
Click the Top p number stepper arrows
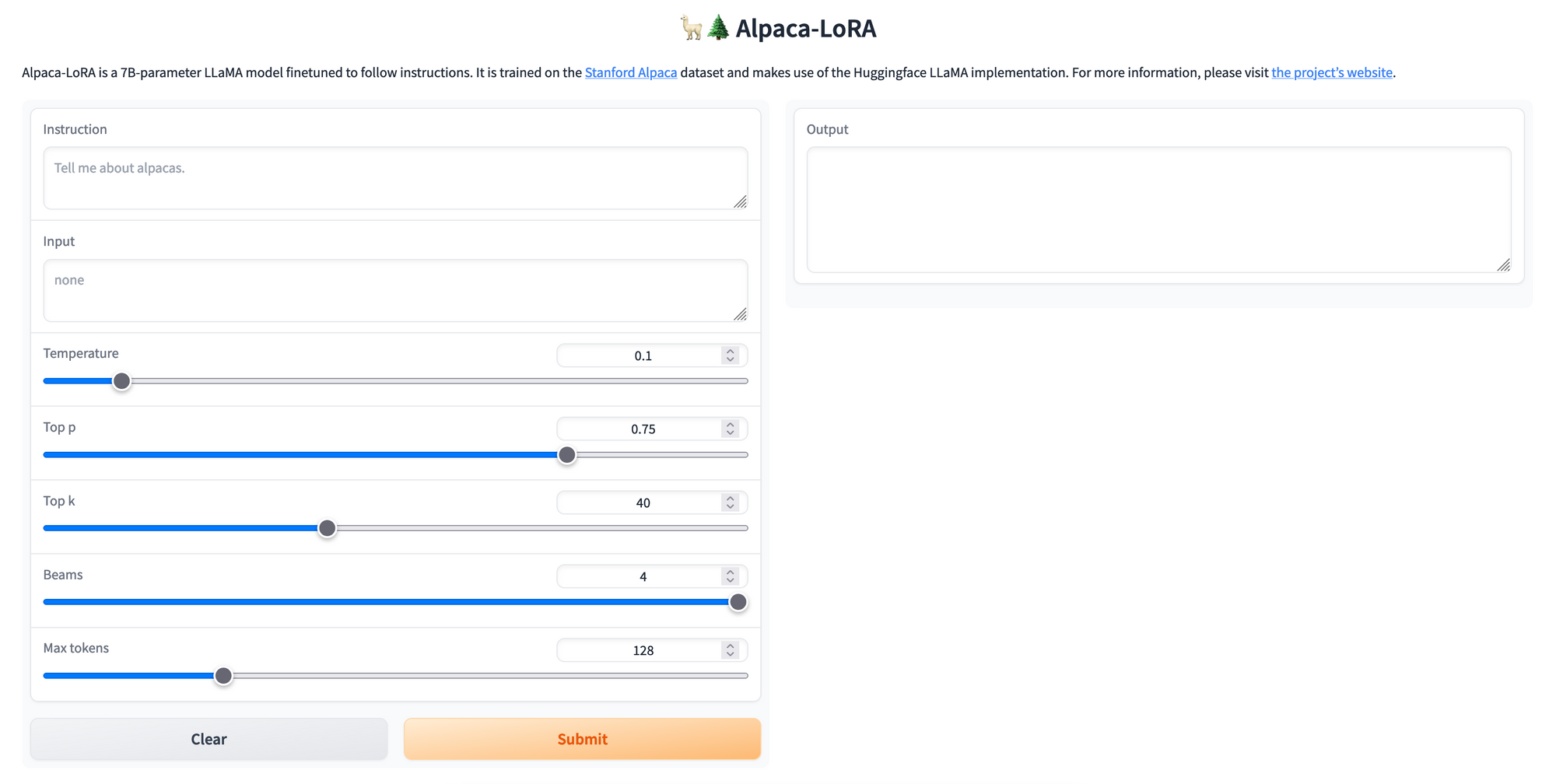coord(730,429)
